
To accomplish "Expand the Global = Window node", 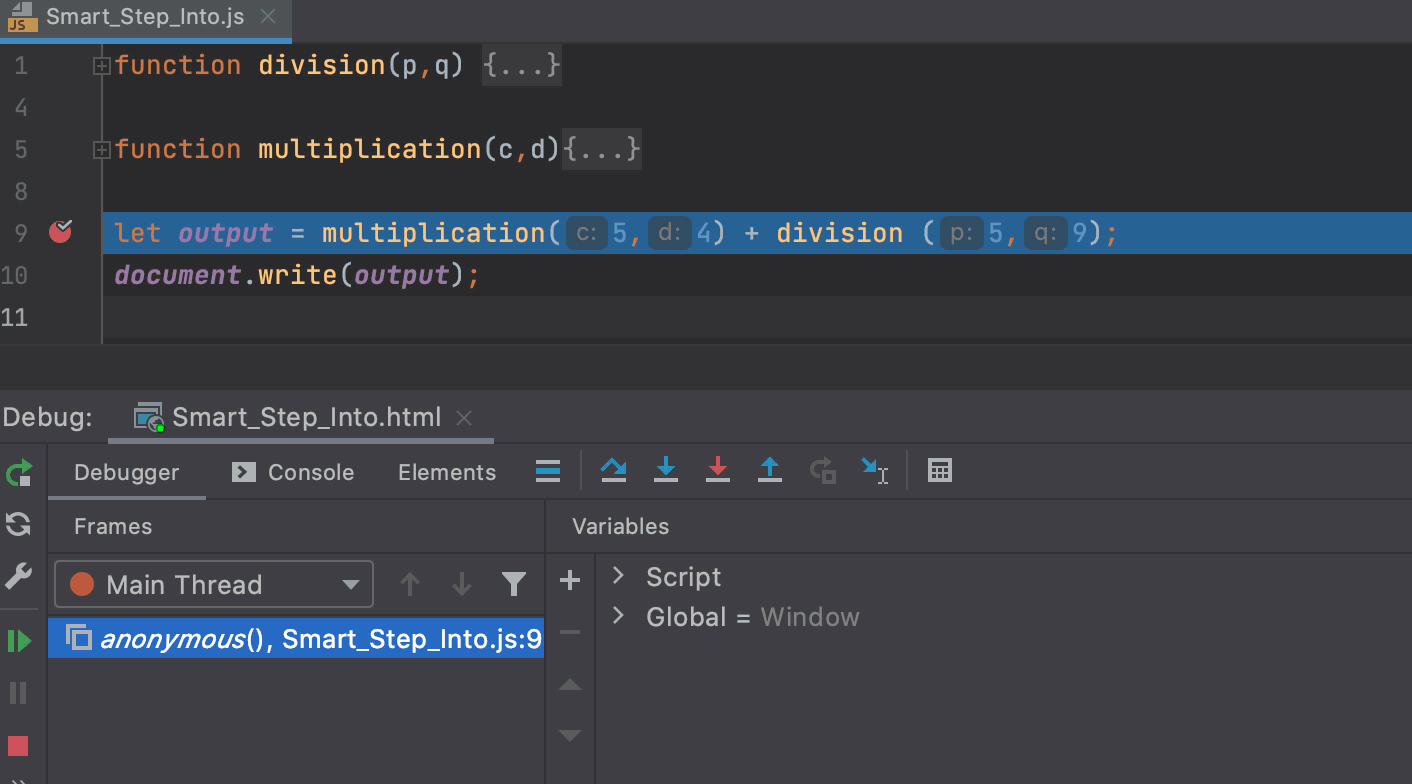I will (x=618, y=616).
